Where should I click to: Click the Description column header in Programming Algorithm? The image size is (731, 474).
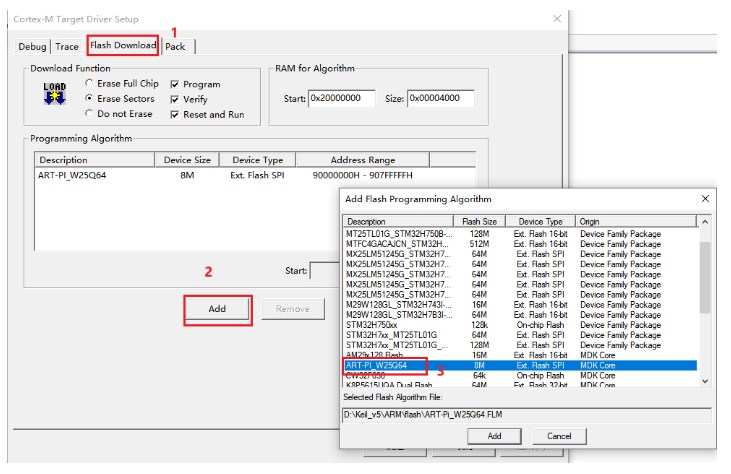[x=95, y=160]
